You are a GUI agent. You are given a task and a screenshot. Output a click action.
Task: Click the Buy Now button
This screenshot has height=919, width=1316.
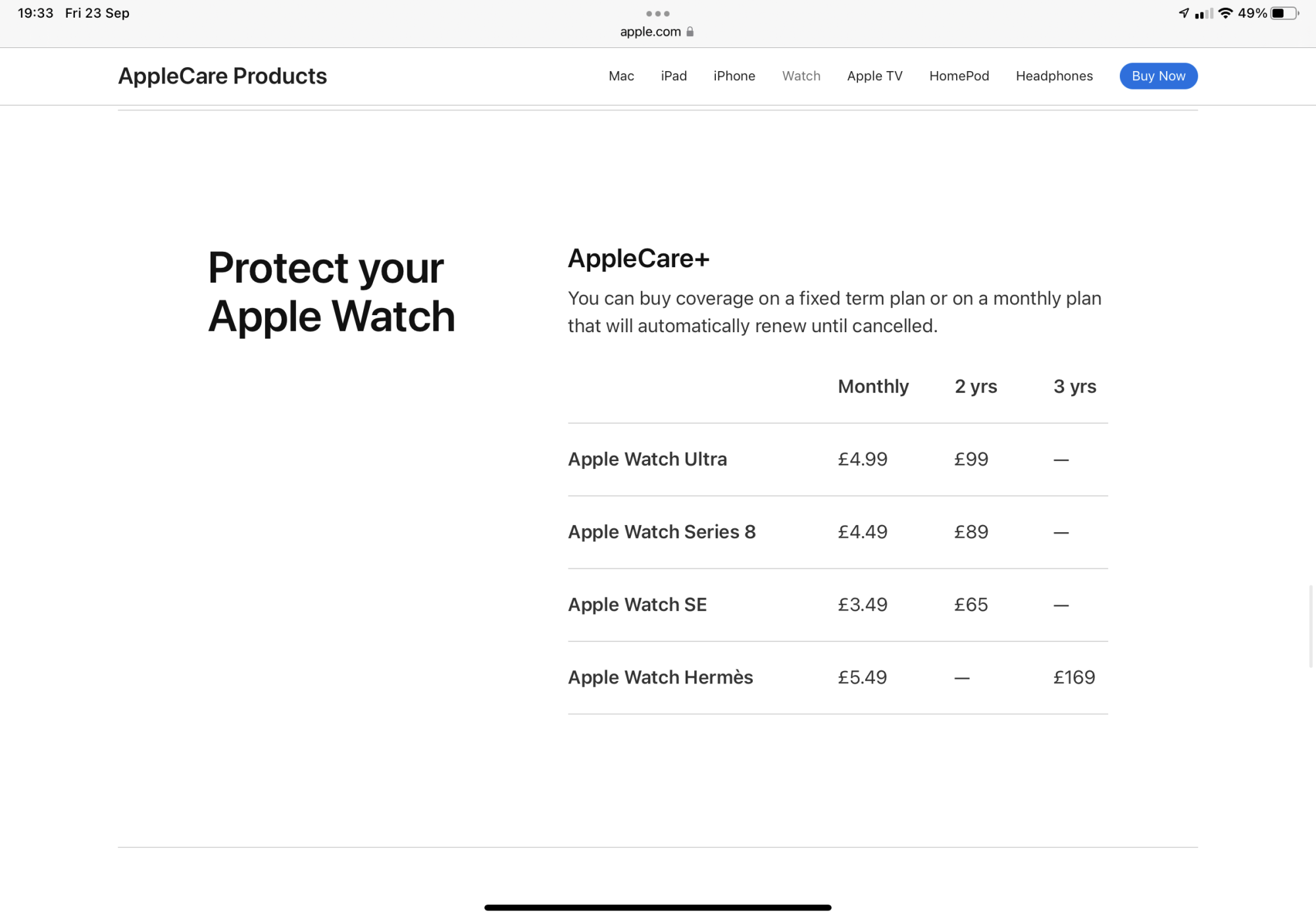click(x=1158, y=76)
